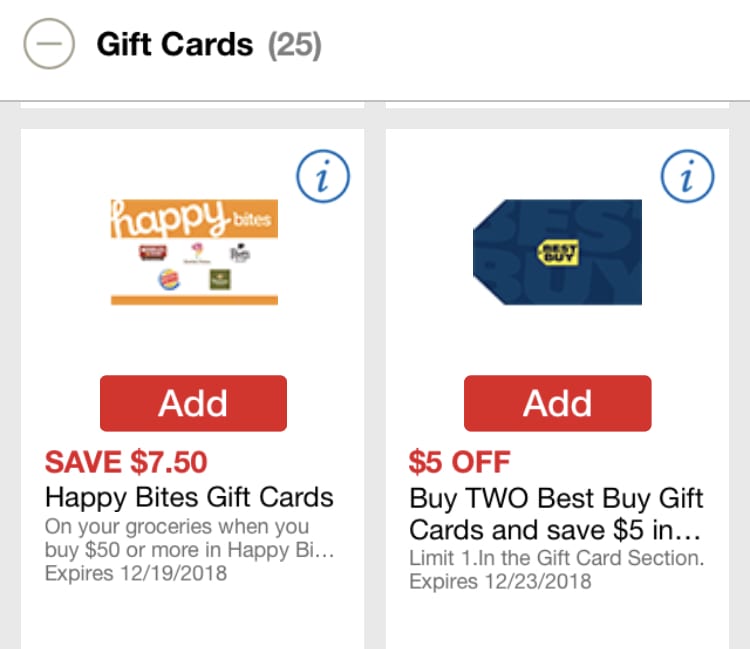Screen dimensions: 750x649
Task: Add the Happy Bites coupon
Action: tap(193, 403)
